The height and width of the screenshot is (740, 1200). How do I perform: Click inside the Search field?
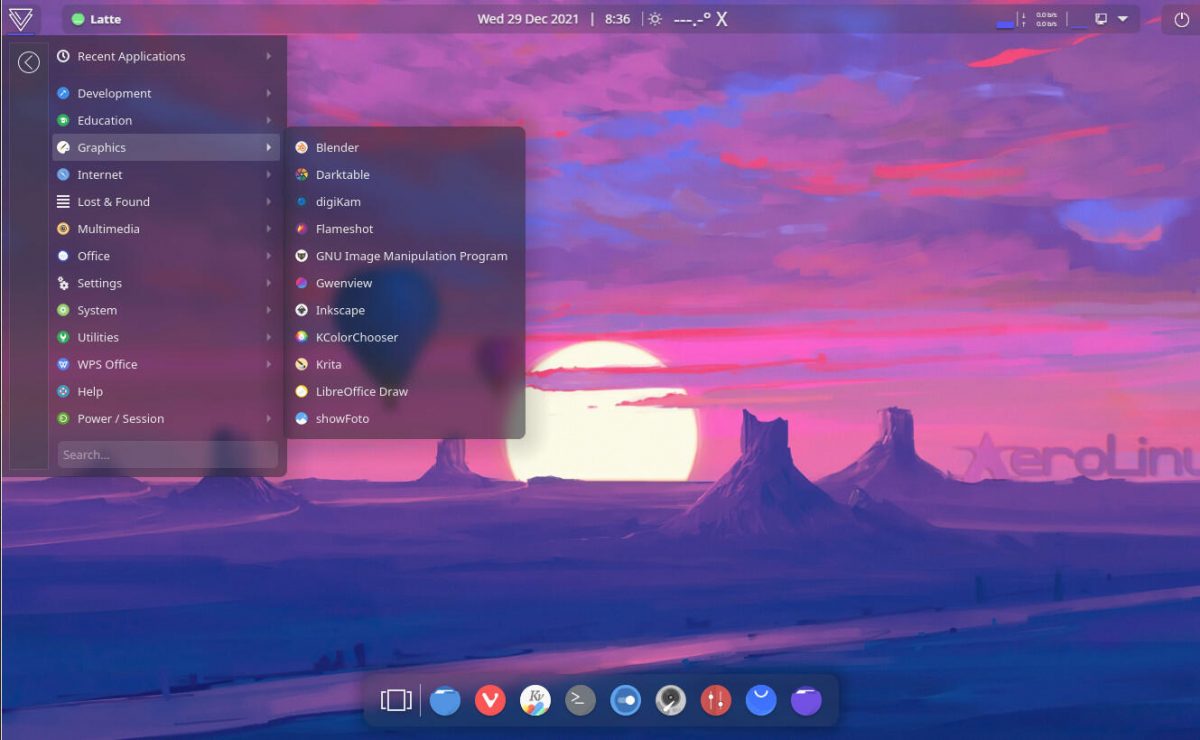click(x=168, y=454)
